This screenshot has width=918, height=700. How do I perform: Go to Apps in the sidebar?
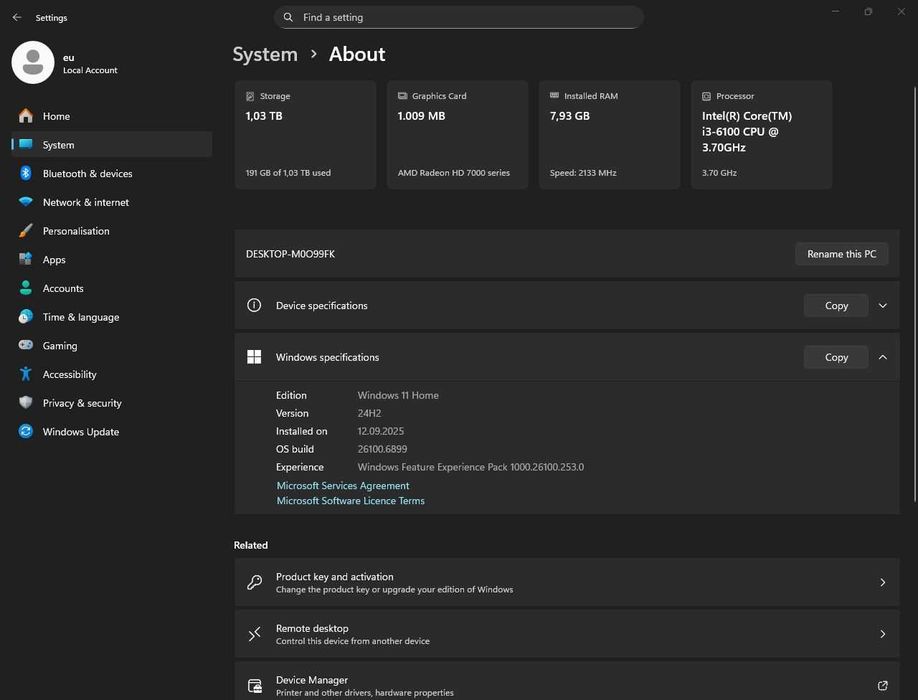point(54,260)
